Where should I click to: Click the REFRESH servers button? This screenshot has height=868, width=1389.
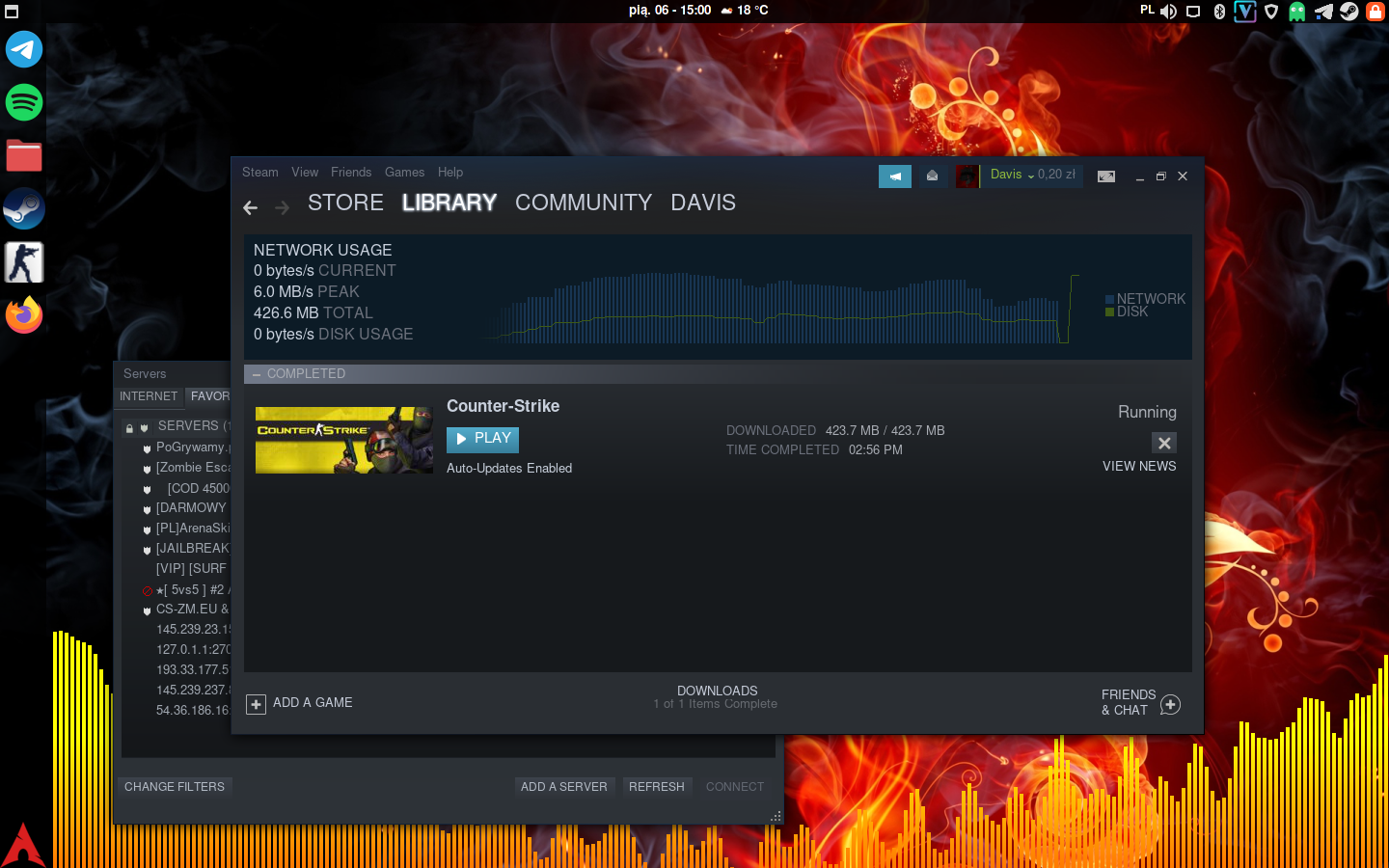(x=656, y=787)
